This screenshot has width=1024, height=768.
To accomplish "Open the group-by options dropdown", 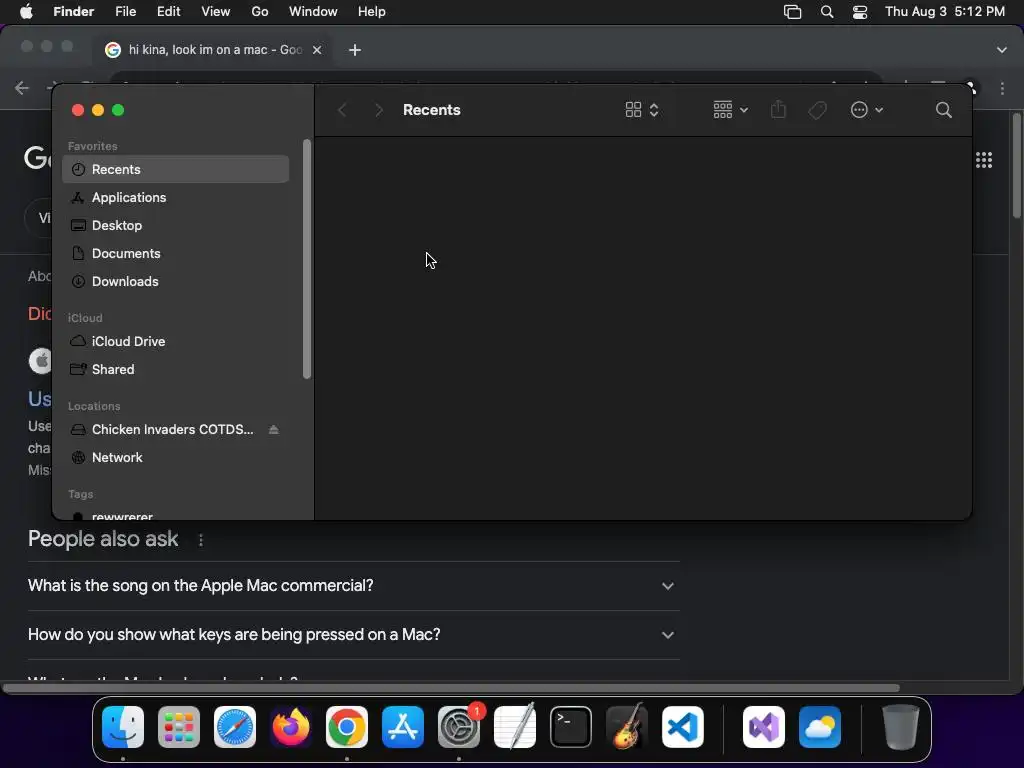I will (730, 110).
